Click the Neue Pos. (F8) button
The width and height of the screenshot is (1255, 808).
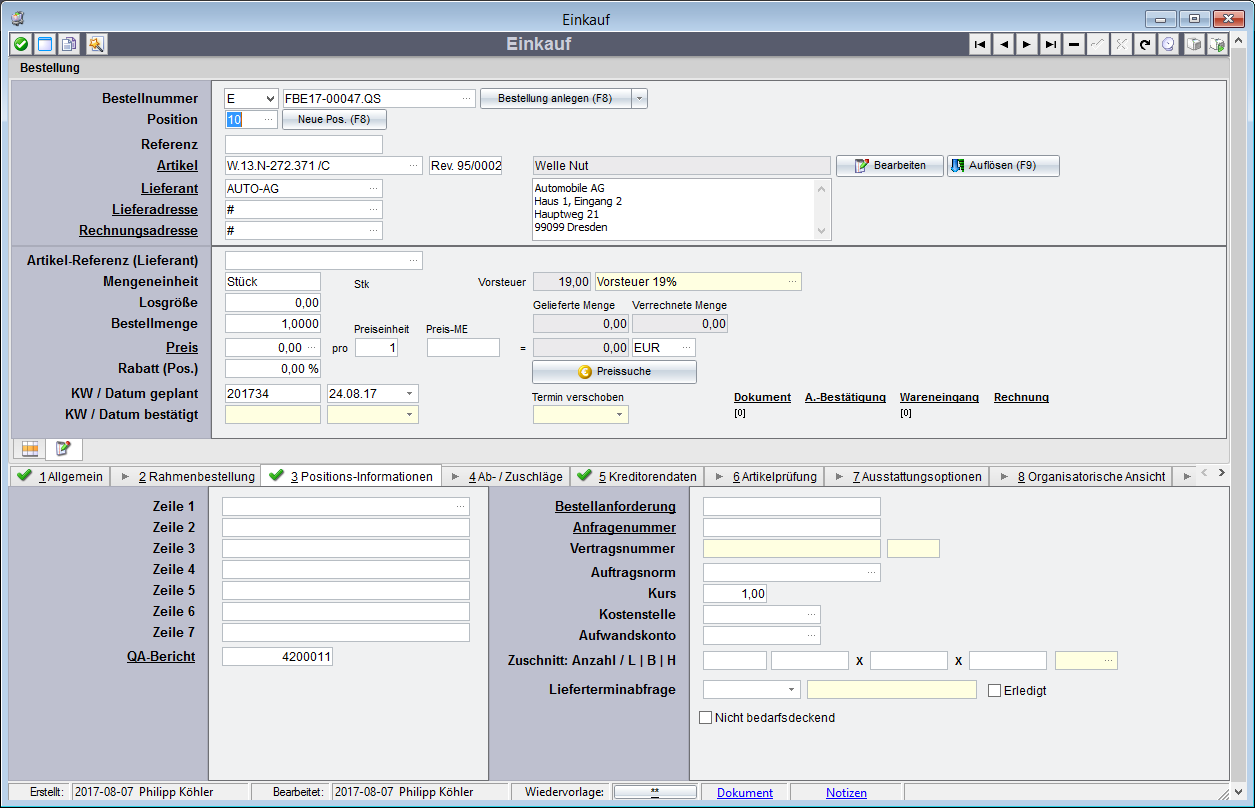tap(334, 119)
